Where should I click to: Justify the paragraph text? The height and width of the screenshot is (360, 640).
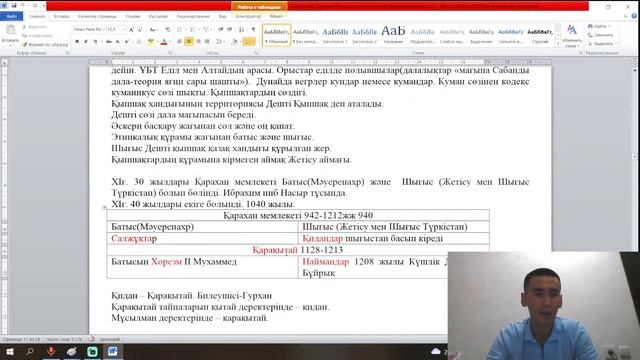click(207, 42)
